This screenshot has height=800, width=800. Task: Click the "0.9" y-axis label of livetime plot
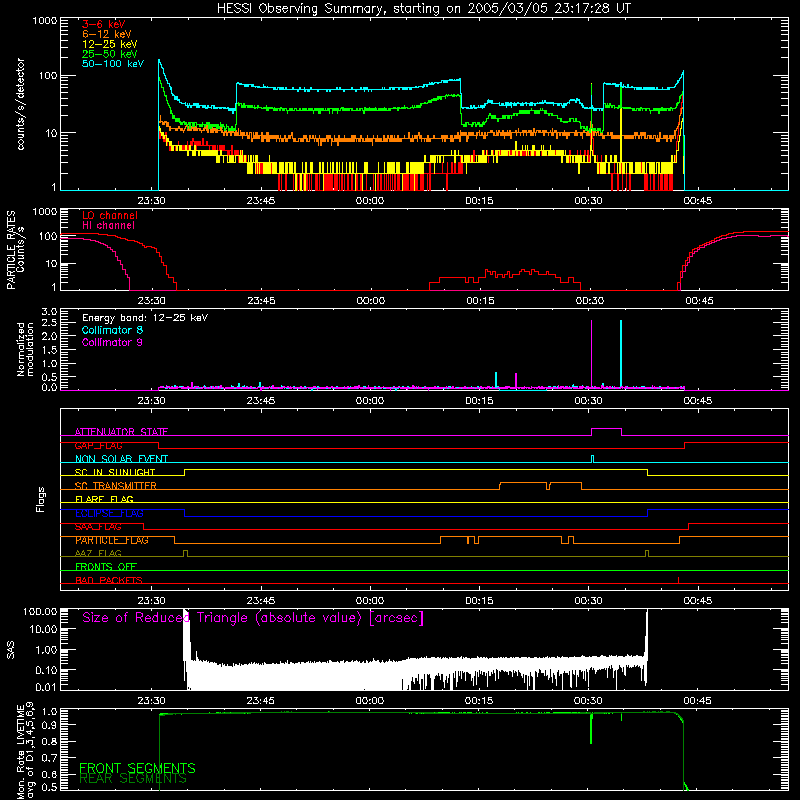pyautogui.click(x=50, y=724)
